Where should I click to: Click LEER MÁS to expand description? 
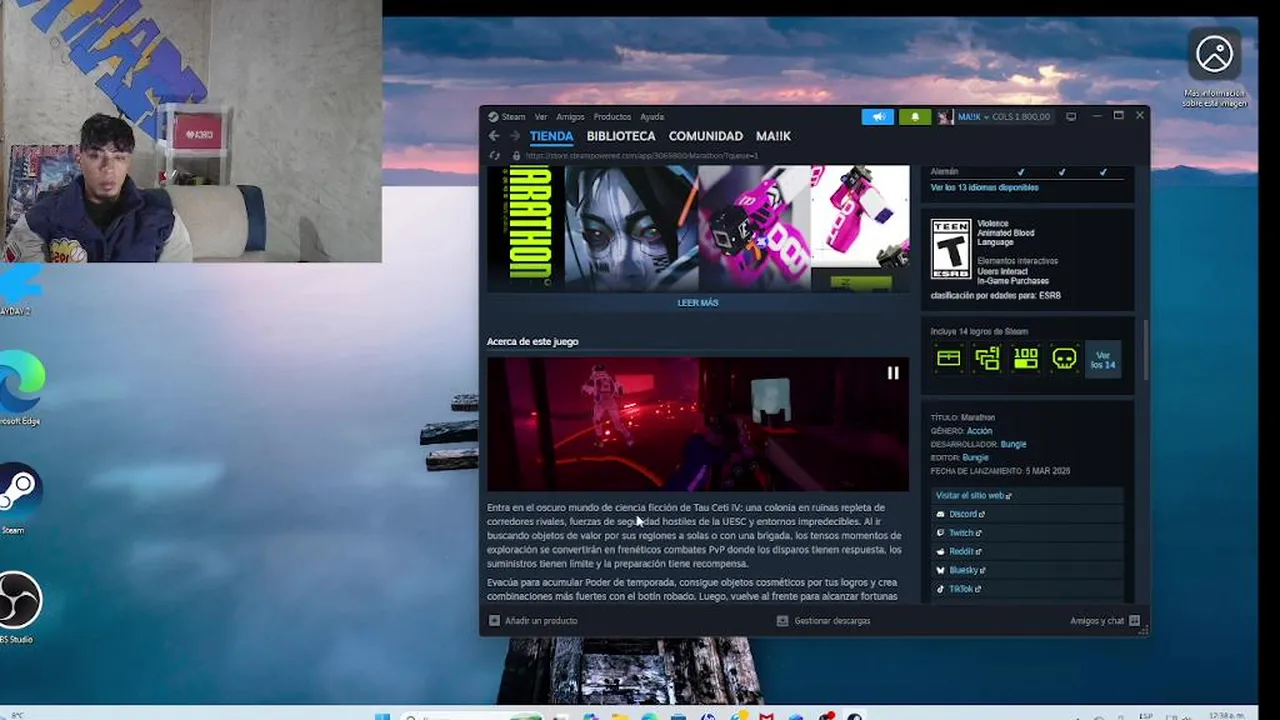pyautogui.click(x=698, y=303)
